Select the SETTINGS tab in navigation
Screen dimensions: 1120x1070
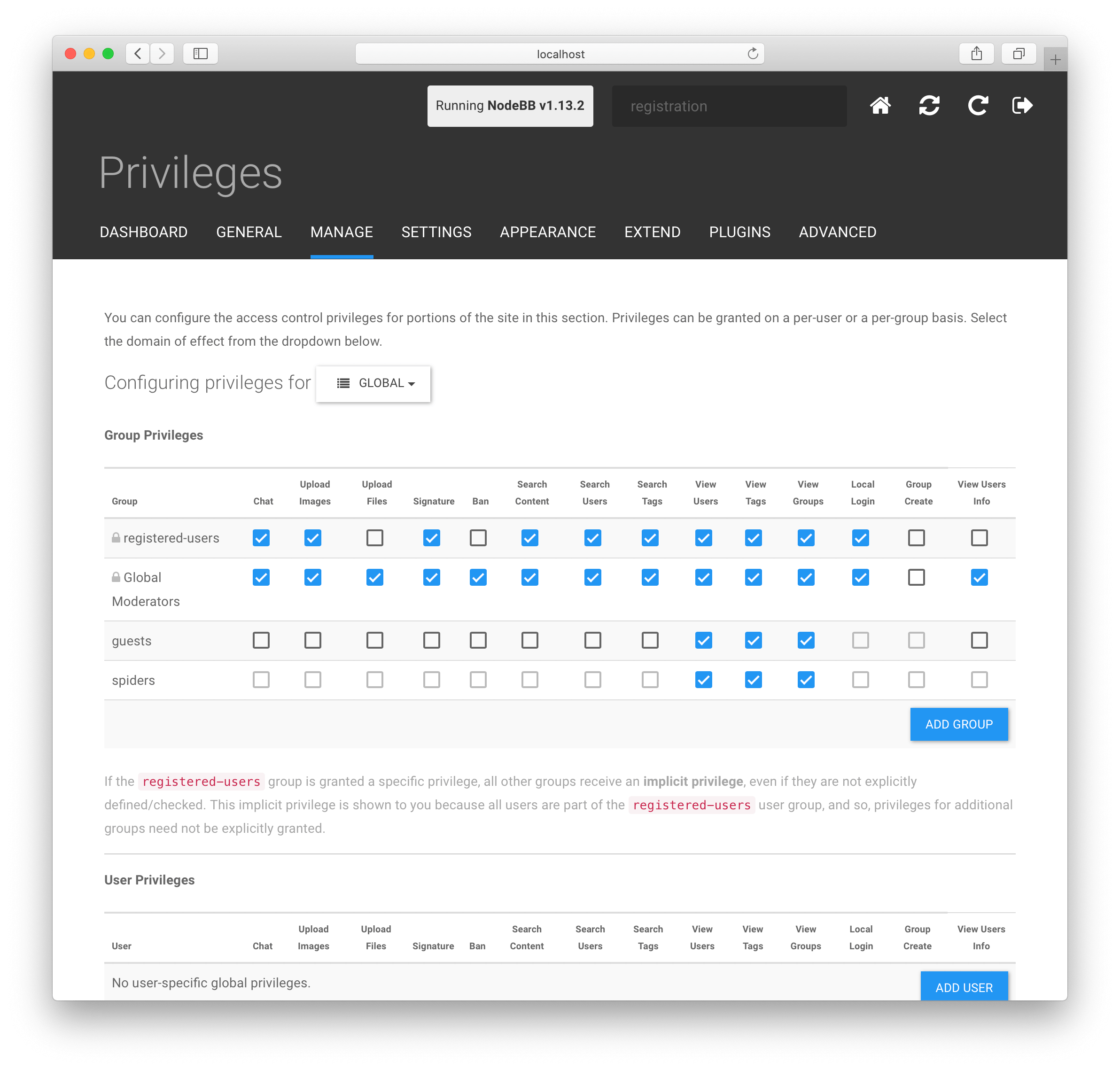tap(437, 232)
